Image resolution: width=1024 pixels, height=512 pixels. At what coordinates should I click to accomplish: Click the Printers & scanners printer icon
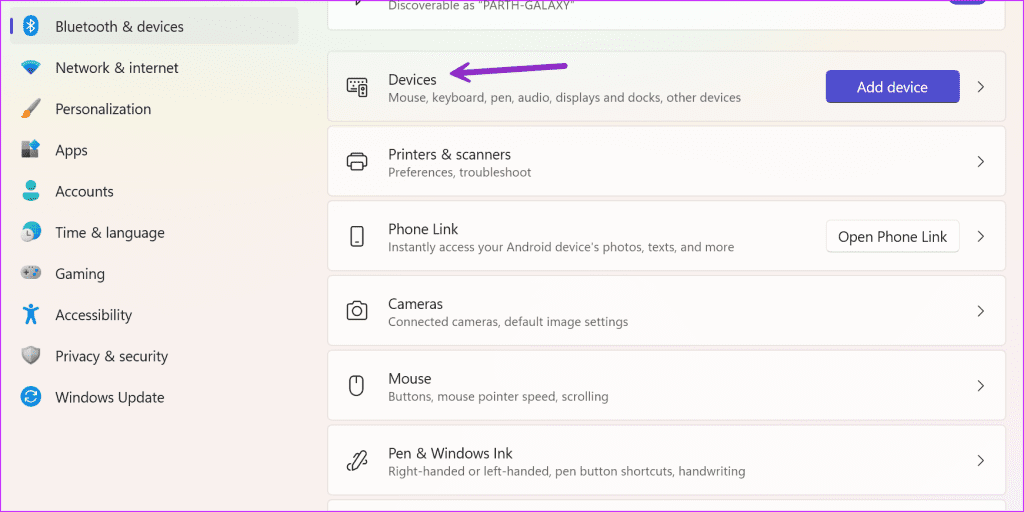click(357, 161)
